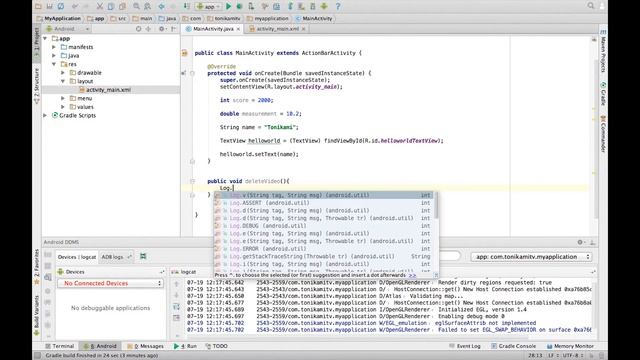Open the 0: Messages bottom tab
This screenshot has width=640, height=360.
[145, 346]
